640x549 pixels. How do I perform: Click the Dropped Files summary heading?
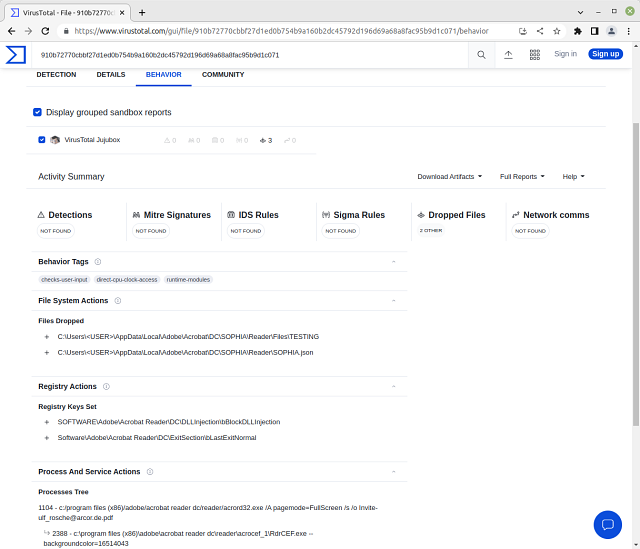457,215
